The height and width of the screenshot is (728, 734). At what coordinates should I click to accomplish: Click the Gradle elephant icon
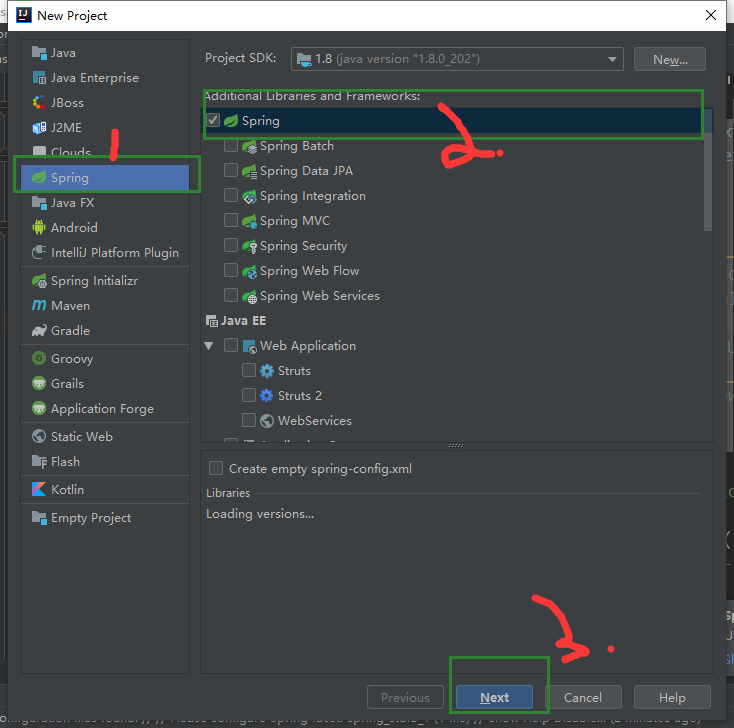[39, 331]
